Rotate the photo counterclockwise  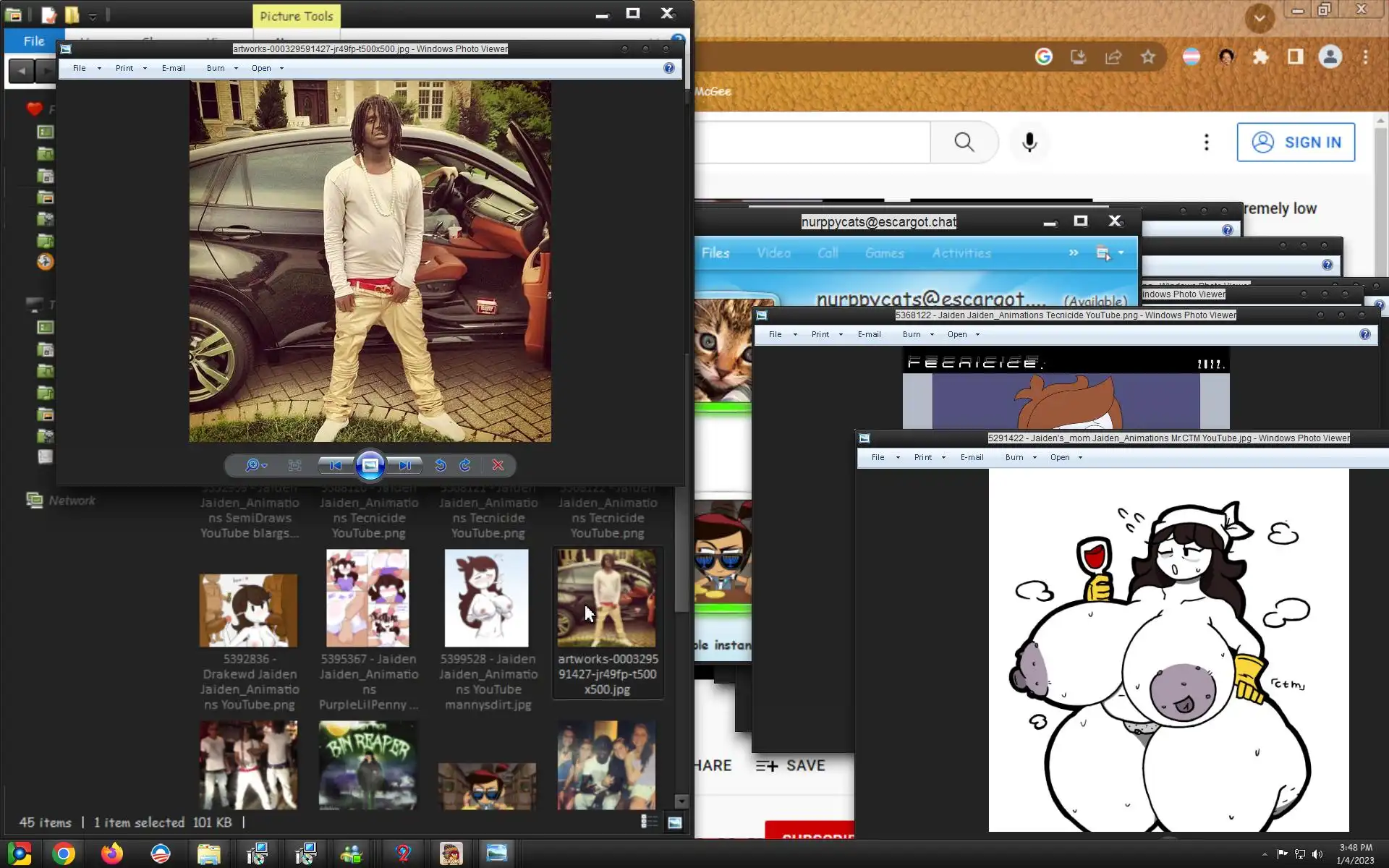pos(440,465)
